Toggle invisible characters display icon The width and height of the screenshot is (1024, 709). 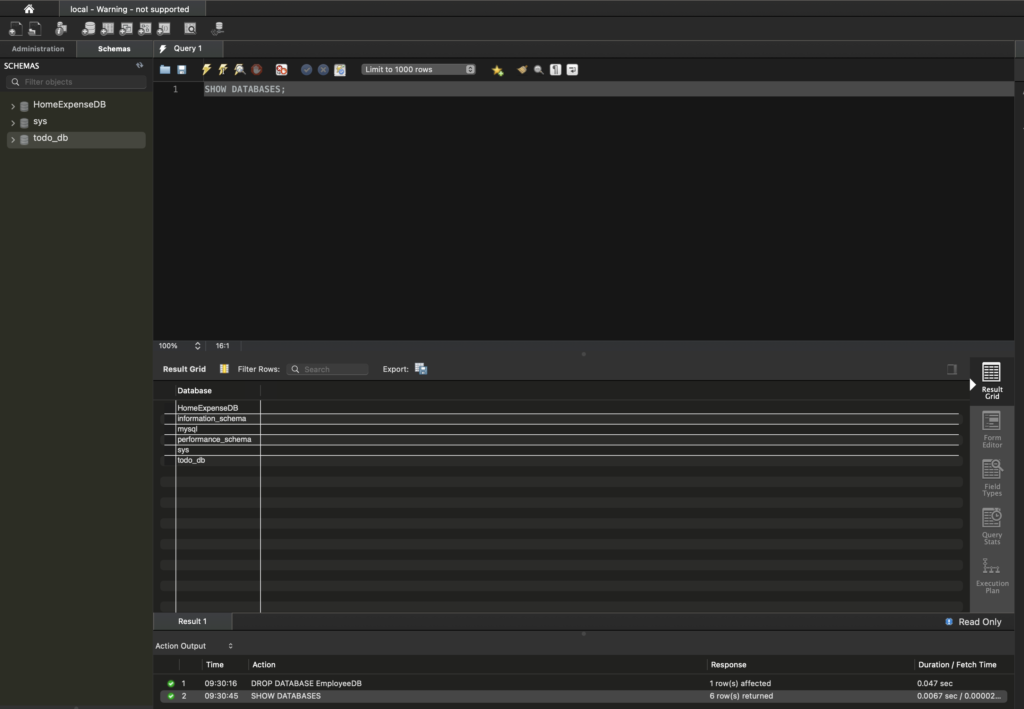point(556,70)
